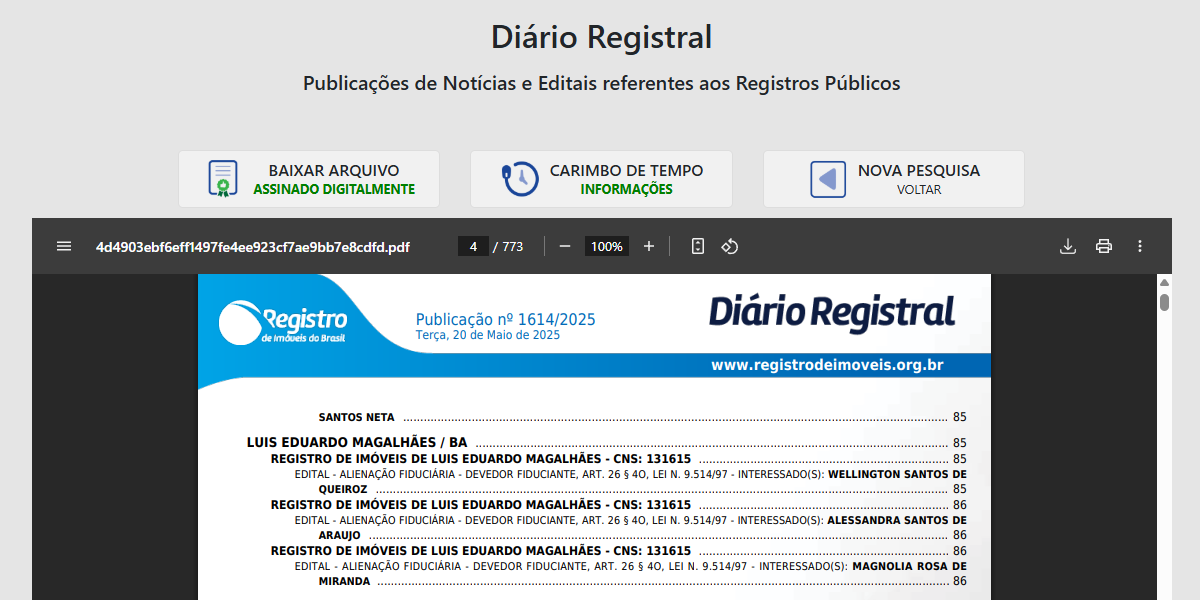Click the timestamp clock icon
Screen dimensions: 1200x600
pos(519,179)
